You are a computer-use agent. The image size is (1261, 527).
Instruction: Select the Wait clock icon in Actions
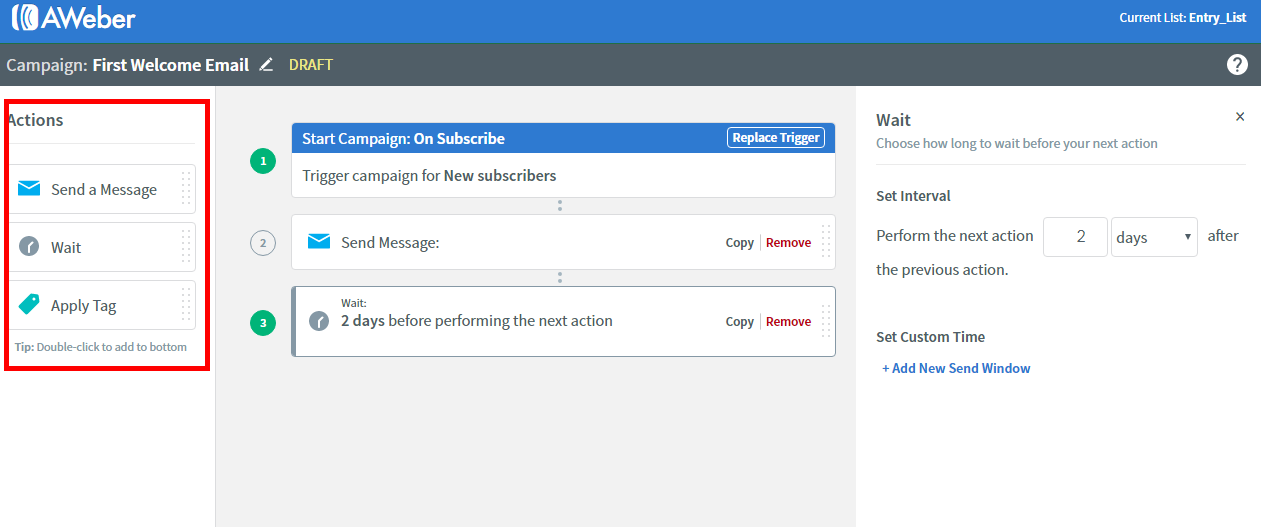(x=30, y=247)
